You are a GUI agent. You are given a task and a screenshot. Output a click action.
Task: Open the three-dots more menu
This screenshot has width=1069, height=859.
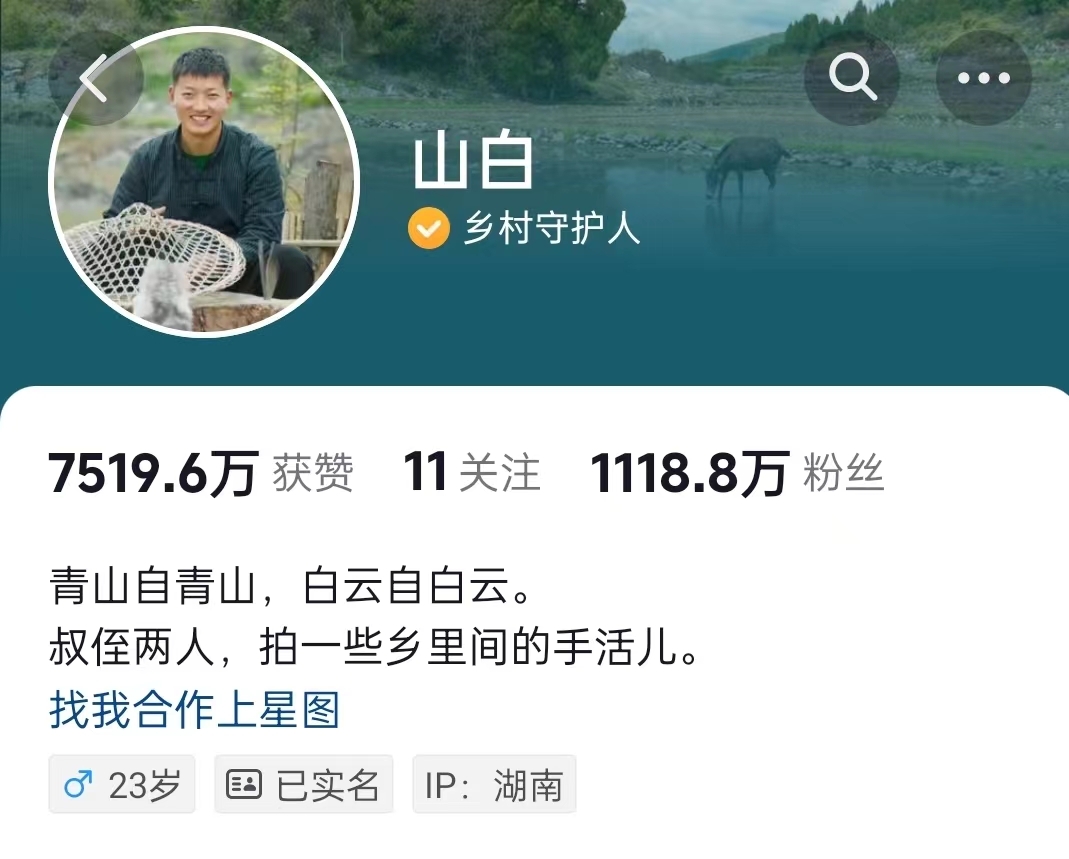click(984, 78)
